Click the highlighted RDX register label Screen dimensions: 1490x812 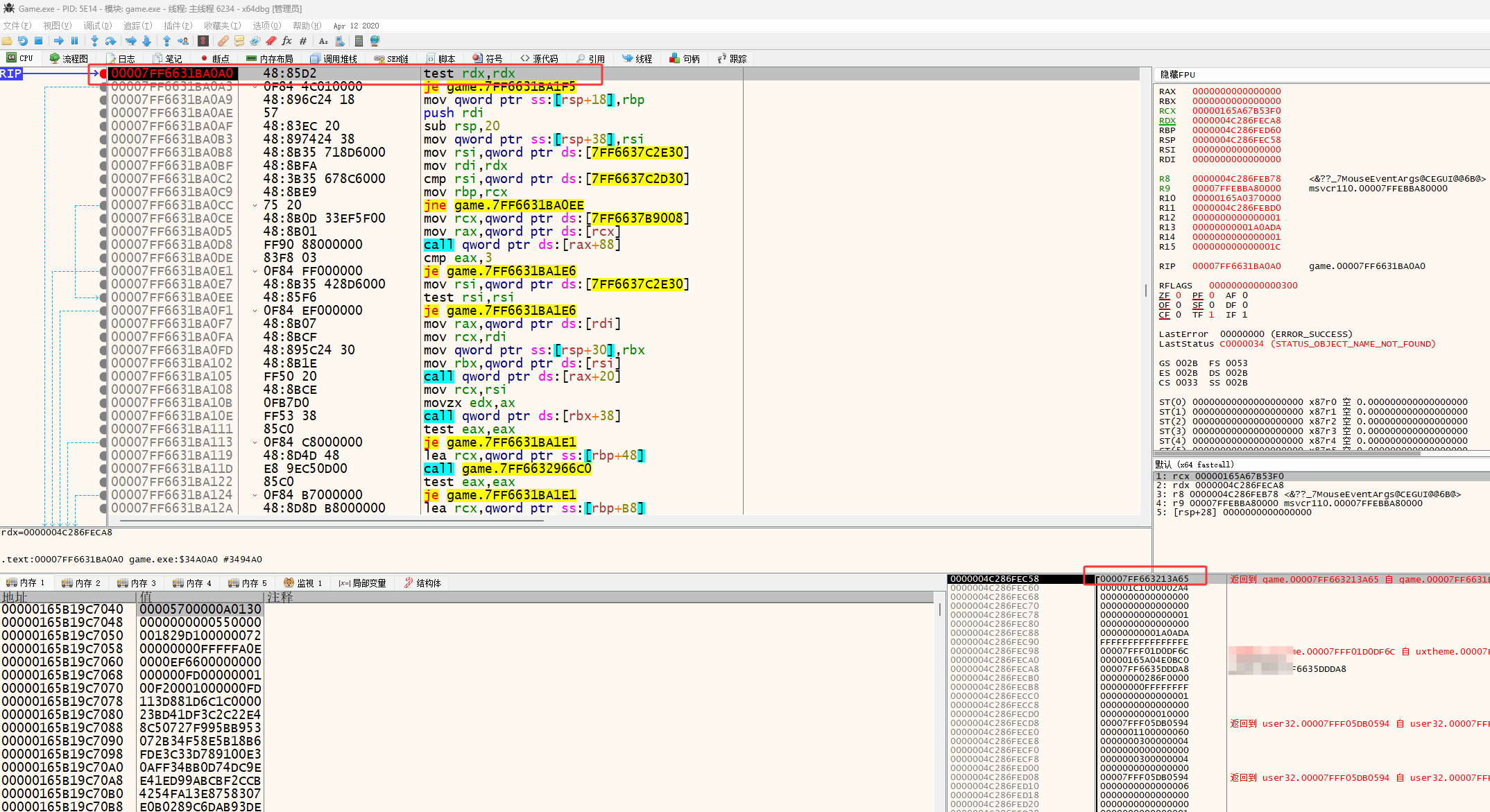[x=1167, y=121]
